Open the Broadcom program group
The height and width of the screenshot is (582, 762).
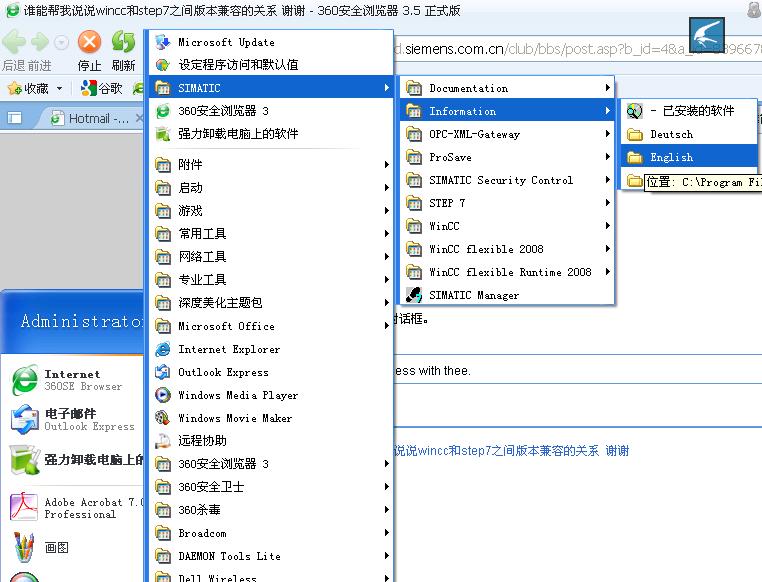pyautogui.click(x=271, y=533)
